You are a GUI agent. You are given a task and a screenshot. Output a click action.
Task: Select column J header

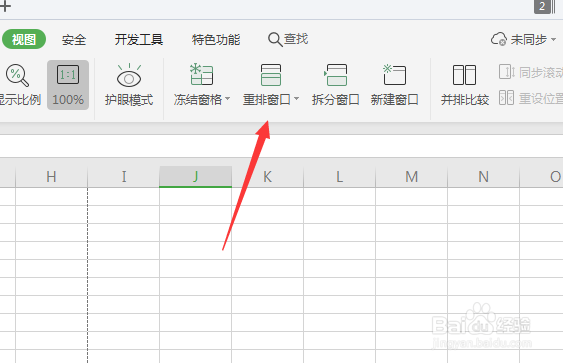(x=195, y=177)
